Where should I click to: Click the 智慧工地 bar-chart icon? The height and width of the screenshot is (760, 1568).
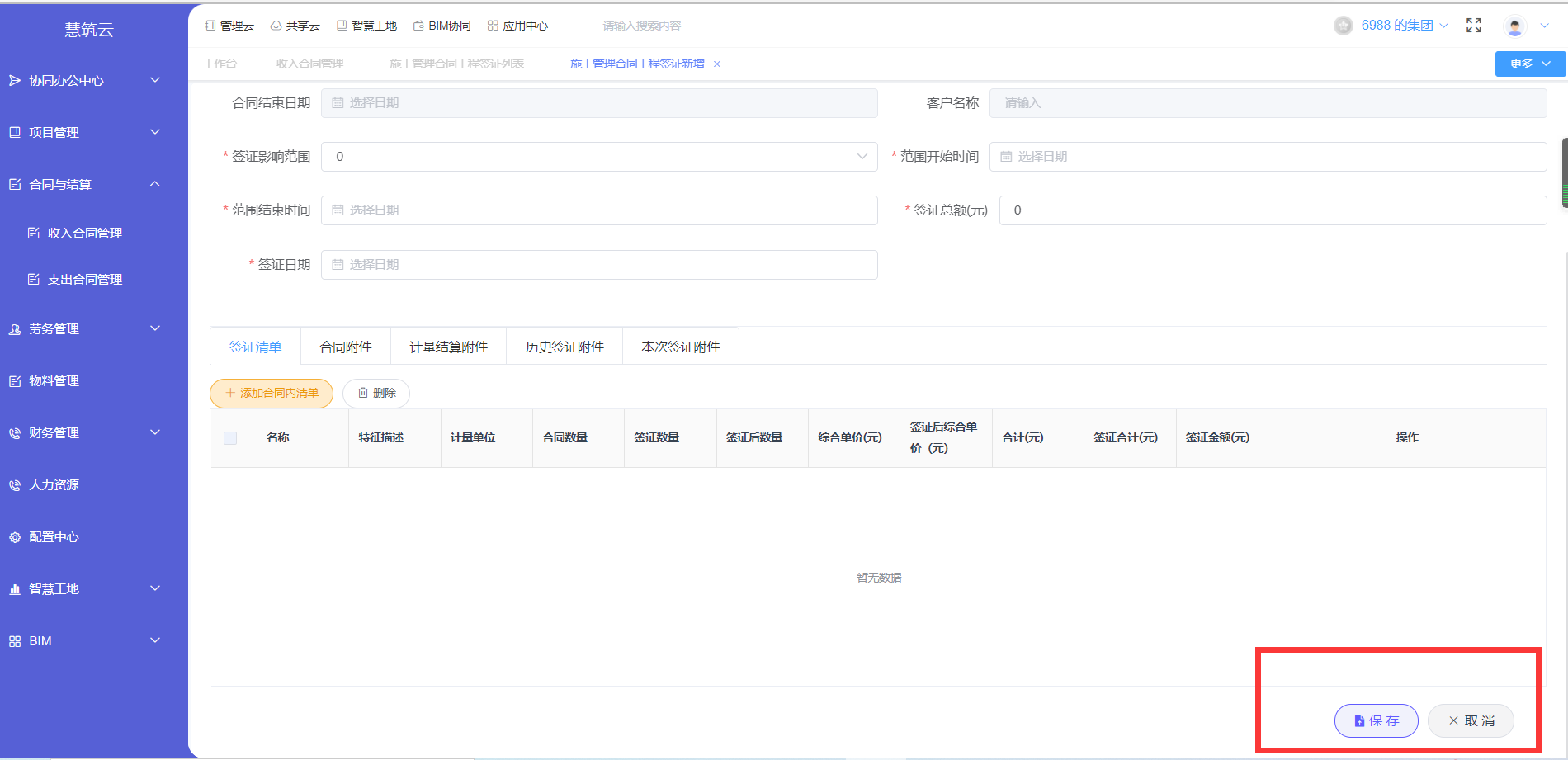[15, 588]
